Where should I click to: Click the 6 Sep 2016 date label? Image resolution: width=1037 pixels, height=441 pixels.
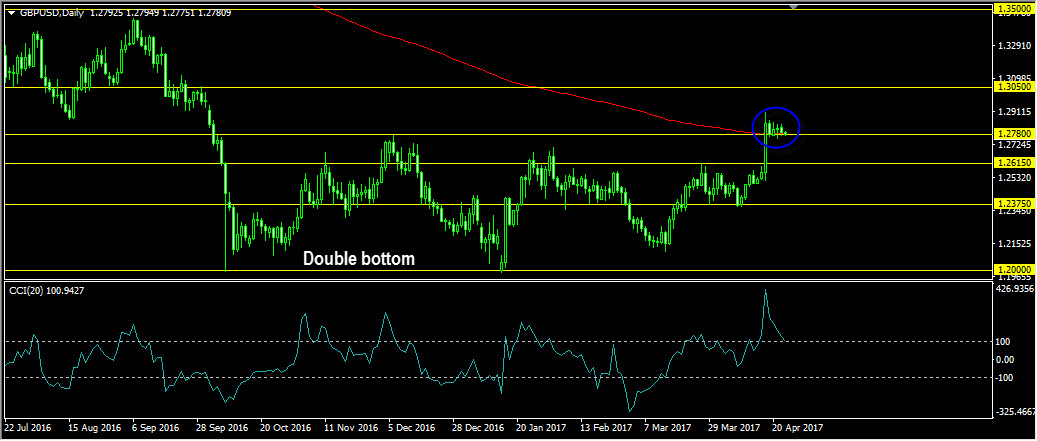tap(155, 427)
